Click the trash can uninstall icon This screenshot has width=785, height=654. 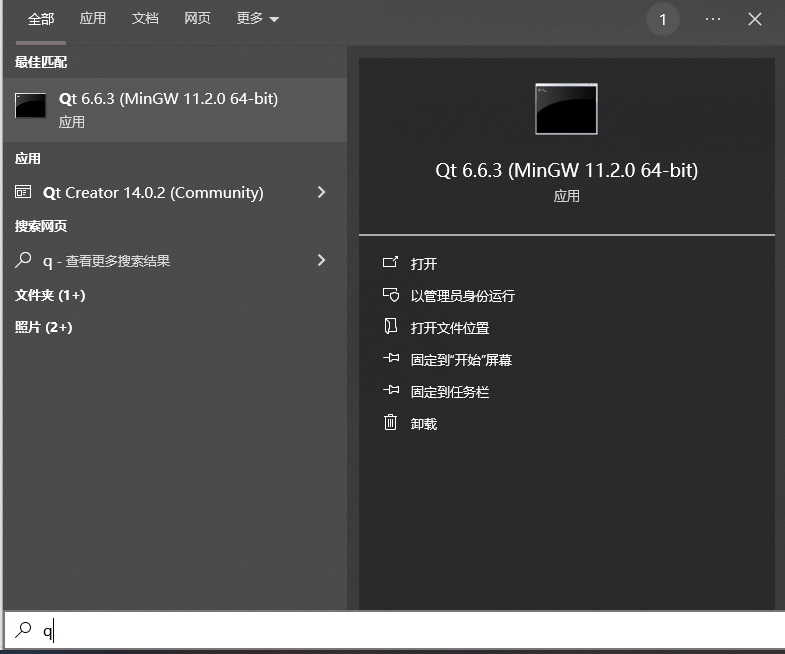coord(390,422)
